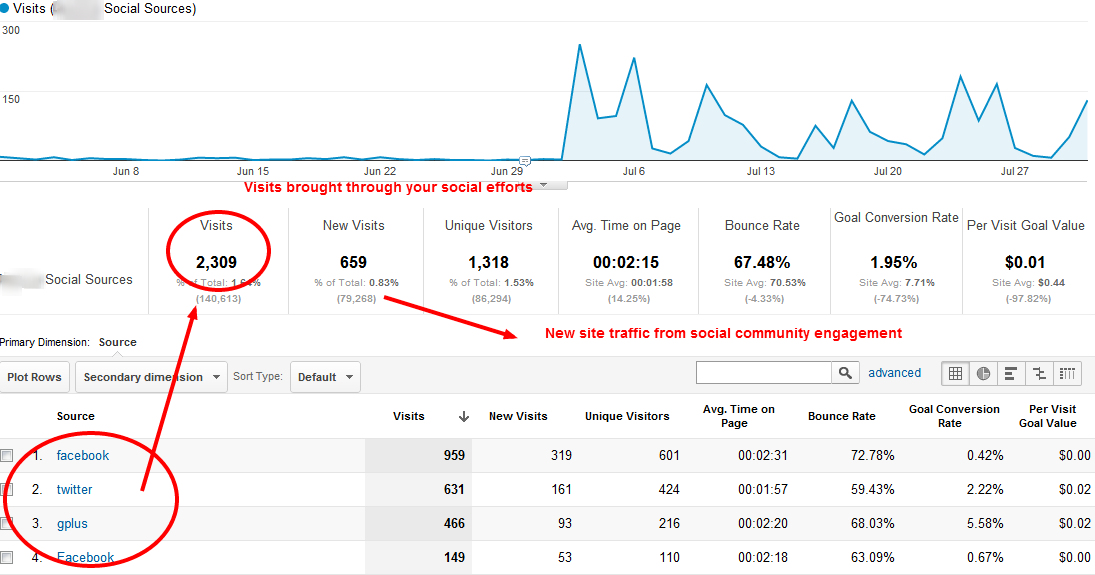1095x575 pixels.
Task: Click the 72.78% bounce rate cell
Action: [872, 456]
